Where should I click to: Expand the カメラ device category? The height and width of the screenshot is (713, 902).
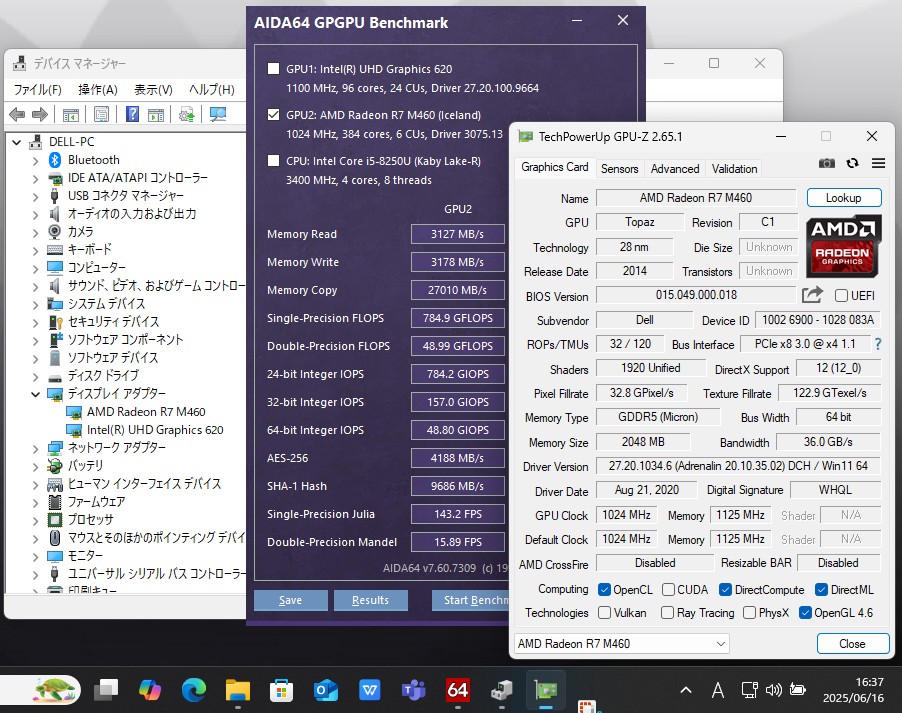coord(36,232)
